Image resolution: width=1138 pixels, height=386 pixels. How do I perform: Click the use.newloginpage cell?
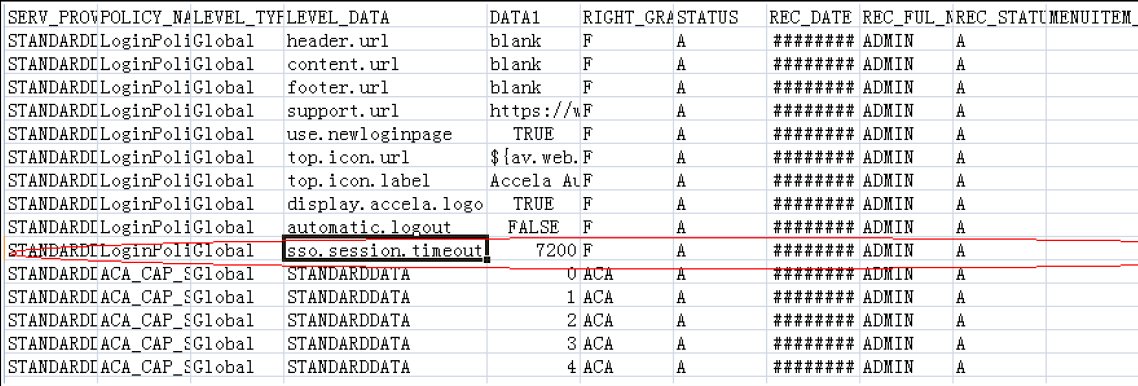[385, 134]
